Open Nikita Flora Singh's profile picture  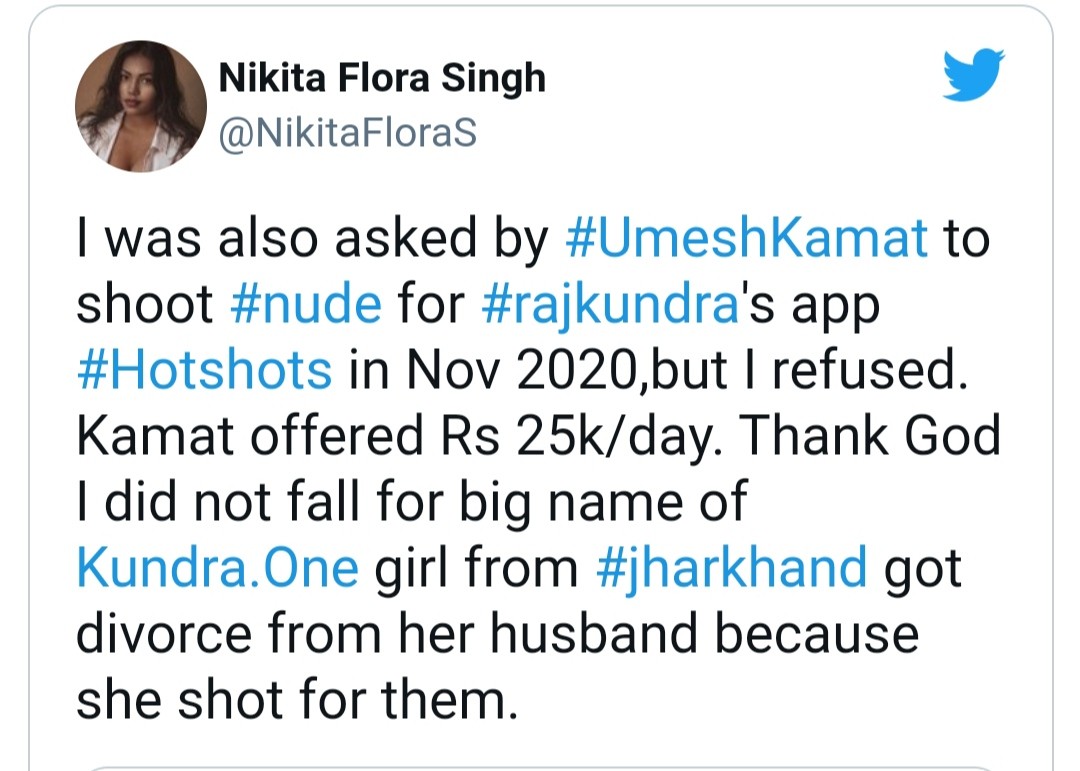point(141,108)
